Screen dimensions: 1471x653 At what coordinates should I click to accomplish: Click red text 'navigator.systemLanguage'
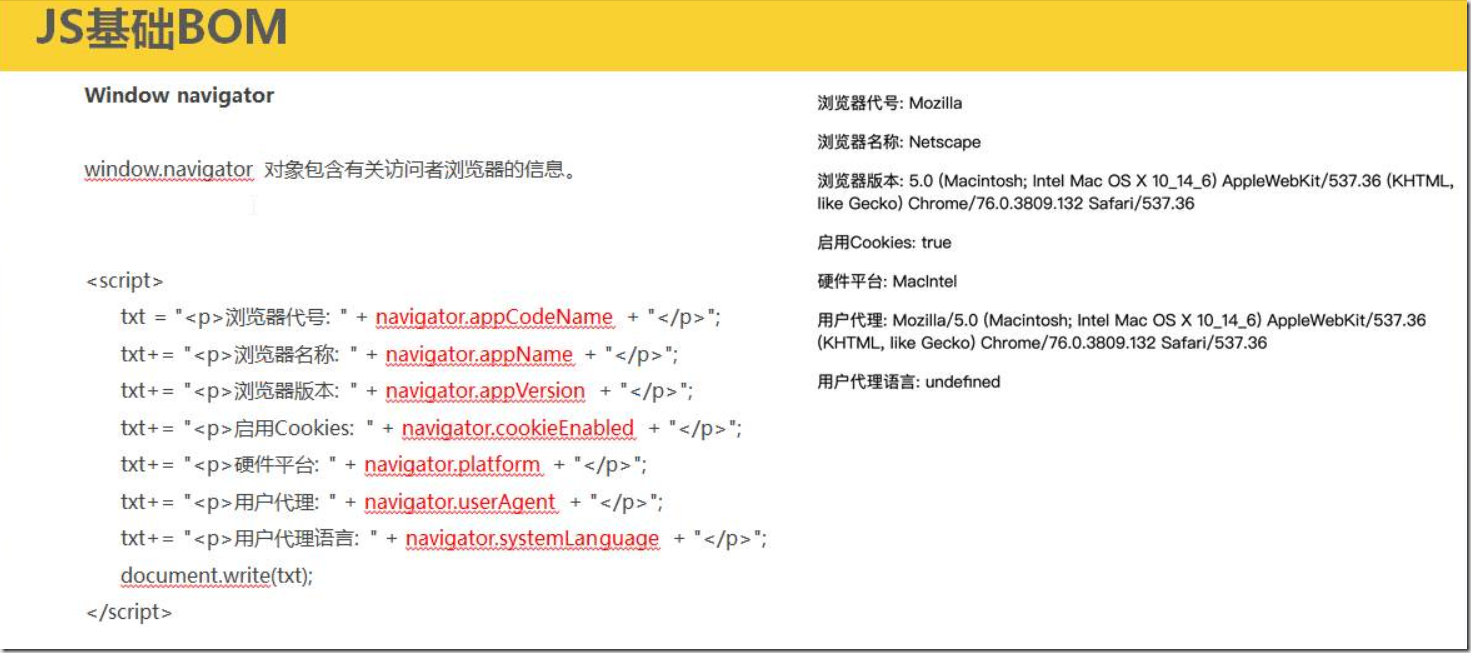click(x=532, y=539)
